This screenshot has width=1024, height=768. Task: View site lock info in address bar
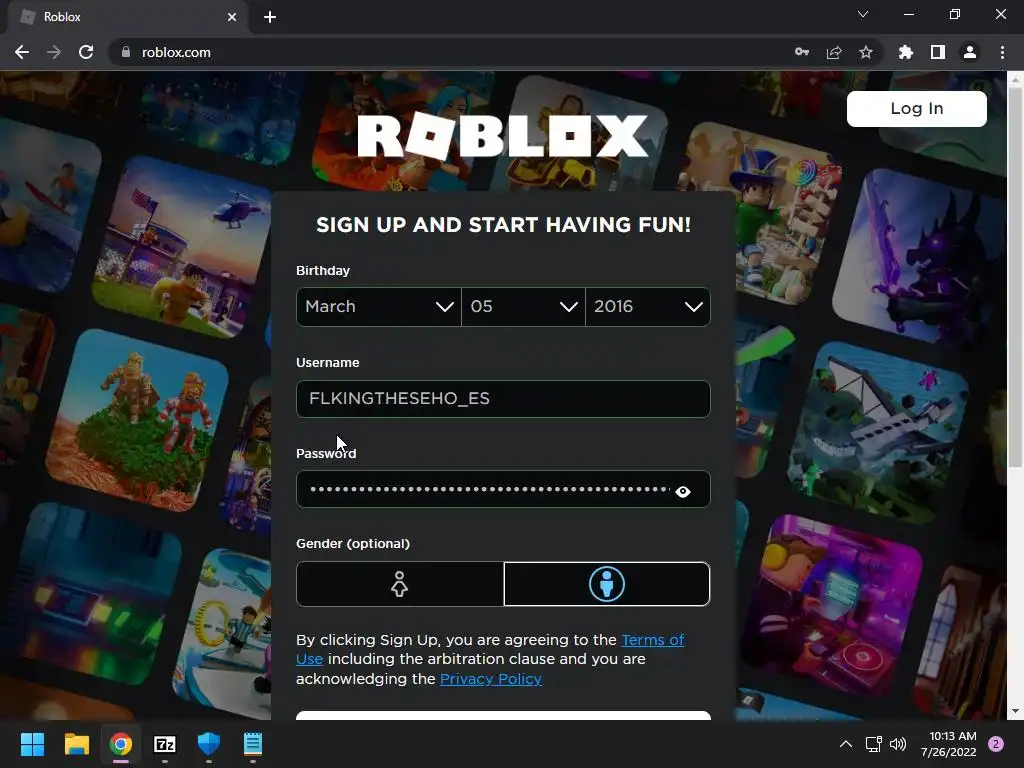(125, 52)
